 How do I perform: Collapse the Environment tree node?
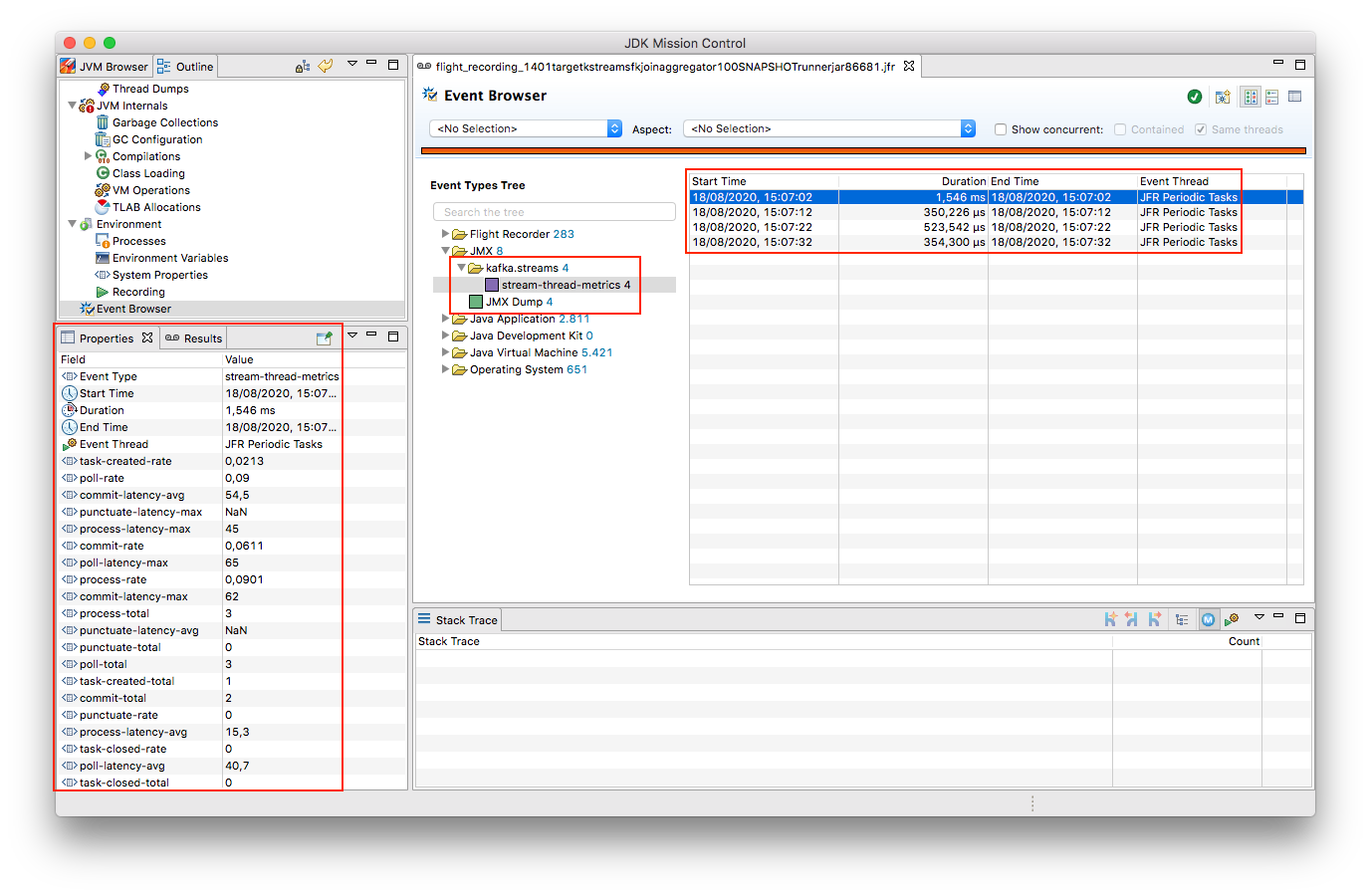coord(72,224)
